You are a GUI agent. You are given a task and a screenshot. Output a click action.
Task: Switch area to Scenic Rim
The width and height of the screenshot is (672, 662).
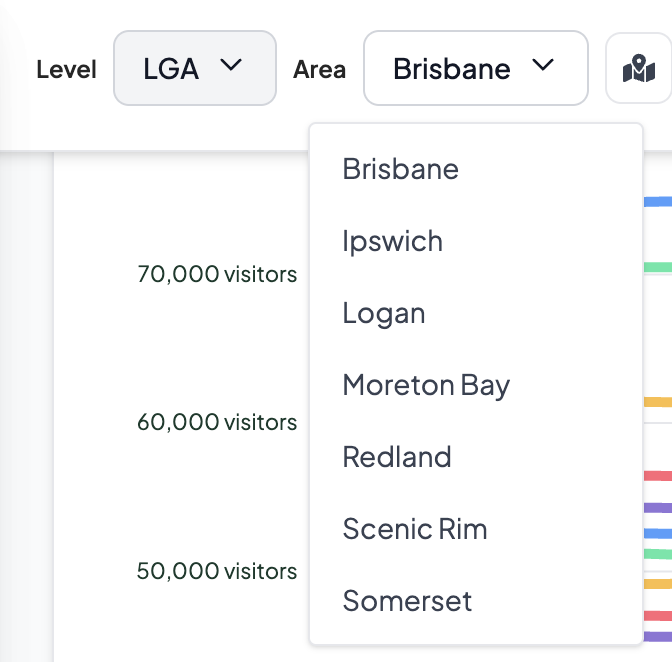click(415, 529)
